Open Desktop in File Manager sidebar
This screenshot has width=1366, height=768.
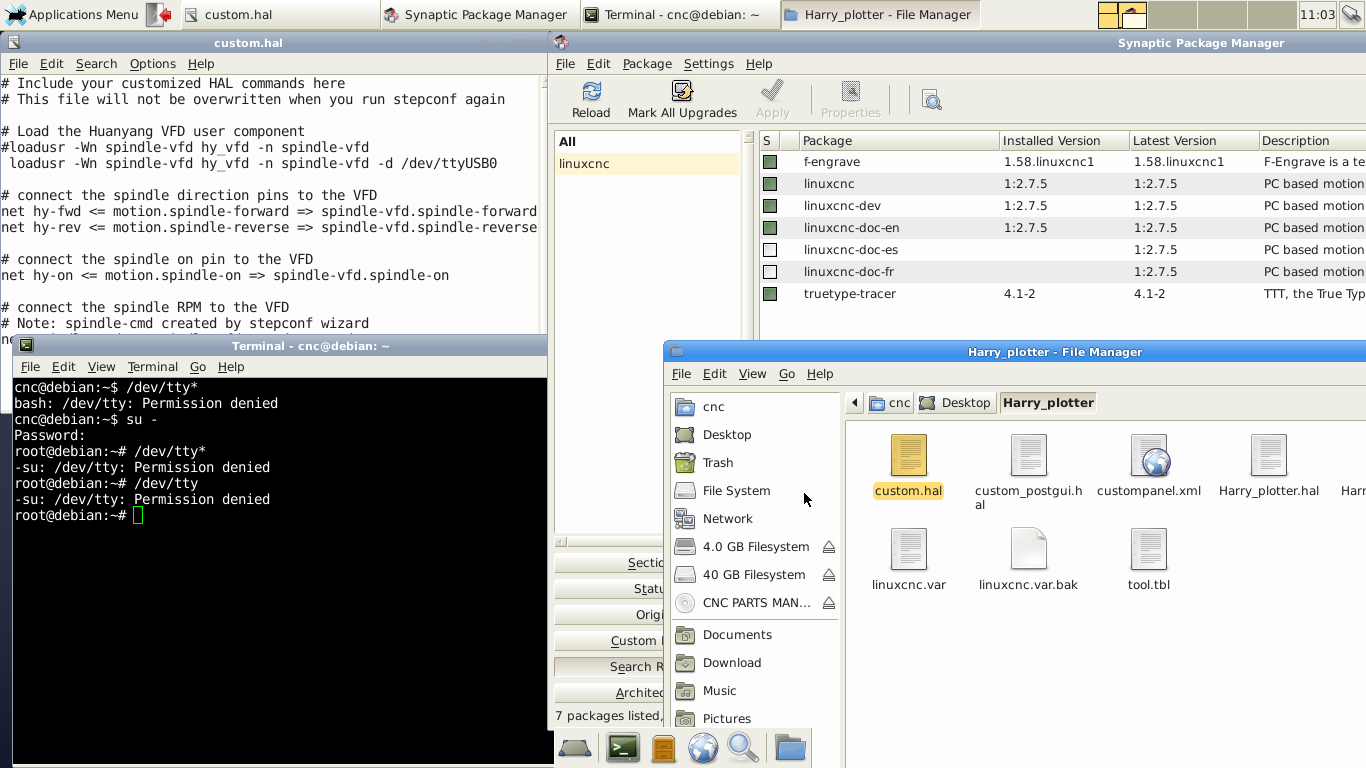tap(754, 435)
